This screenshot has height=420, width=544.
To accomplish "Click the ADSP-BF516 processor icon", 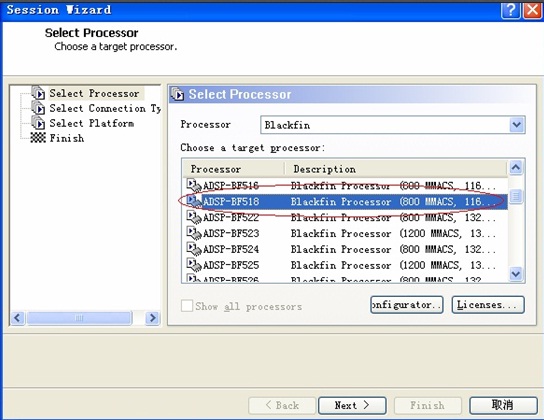I will (x=194, y=185).
